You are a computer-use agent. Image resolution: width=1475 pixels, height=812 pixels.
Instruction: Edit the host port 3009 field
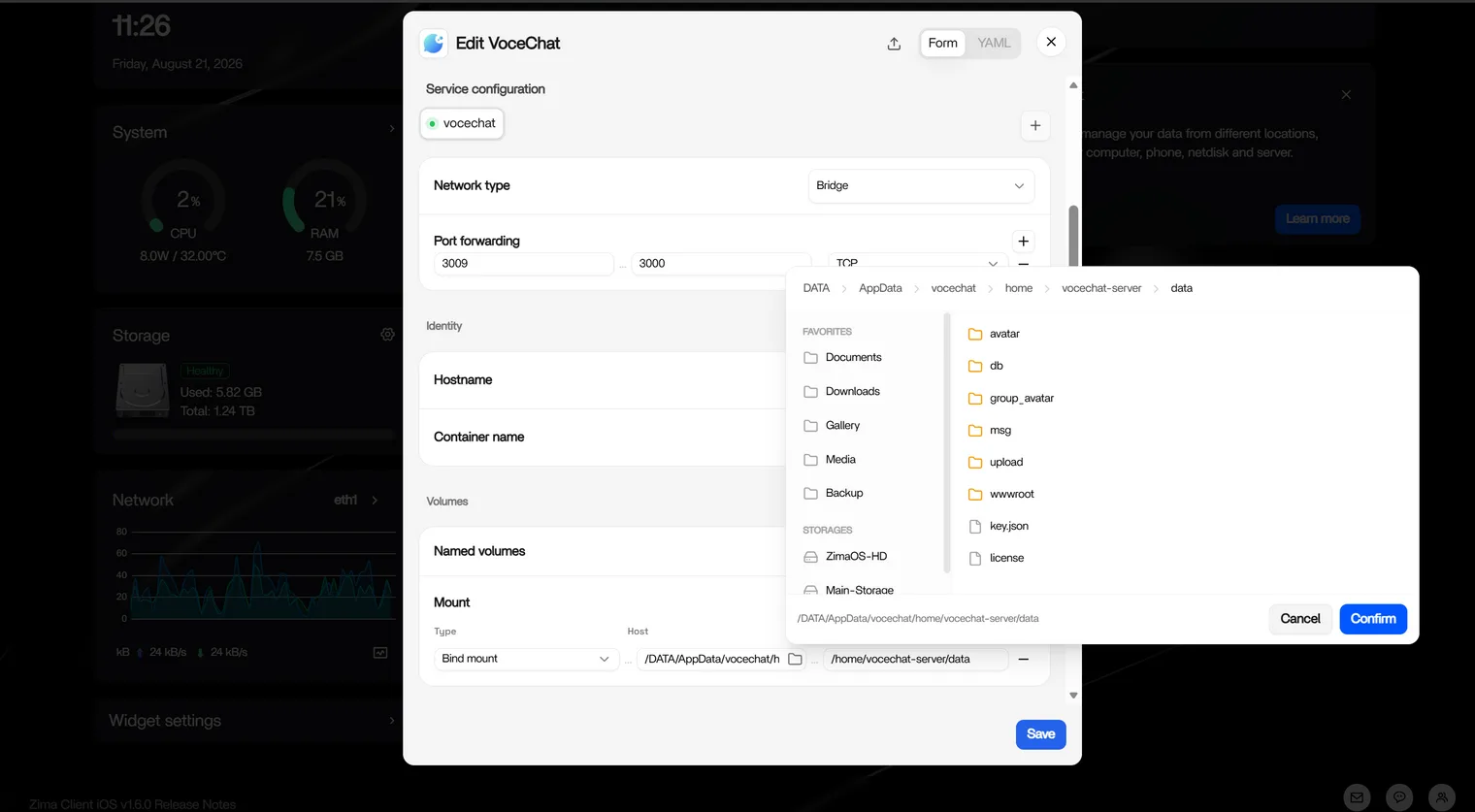523,263
